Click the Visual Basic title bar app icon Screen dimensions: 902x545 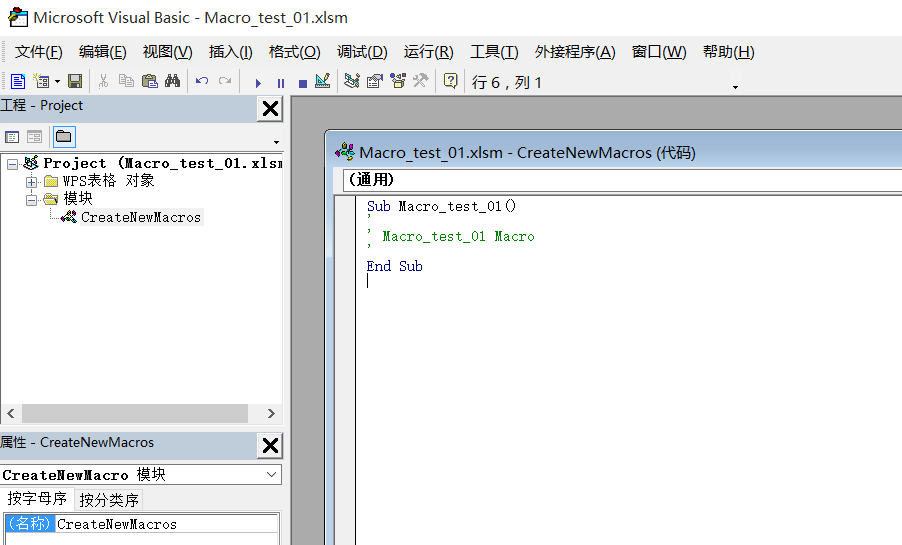coord(18,17)
